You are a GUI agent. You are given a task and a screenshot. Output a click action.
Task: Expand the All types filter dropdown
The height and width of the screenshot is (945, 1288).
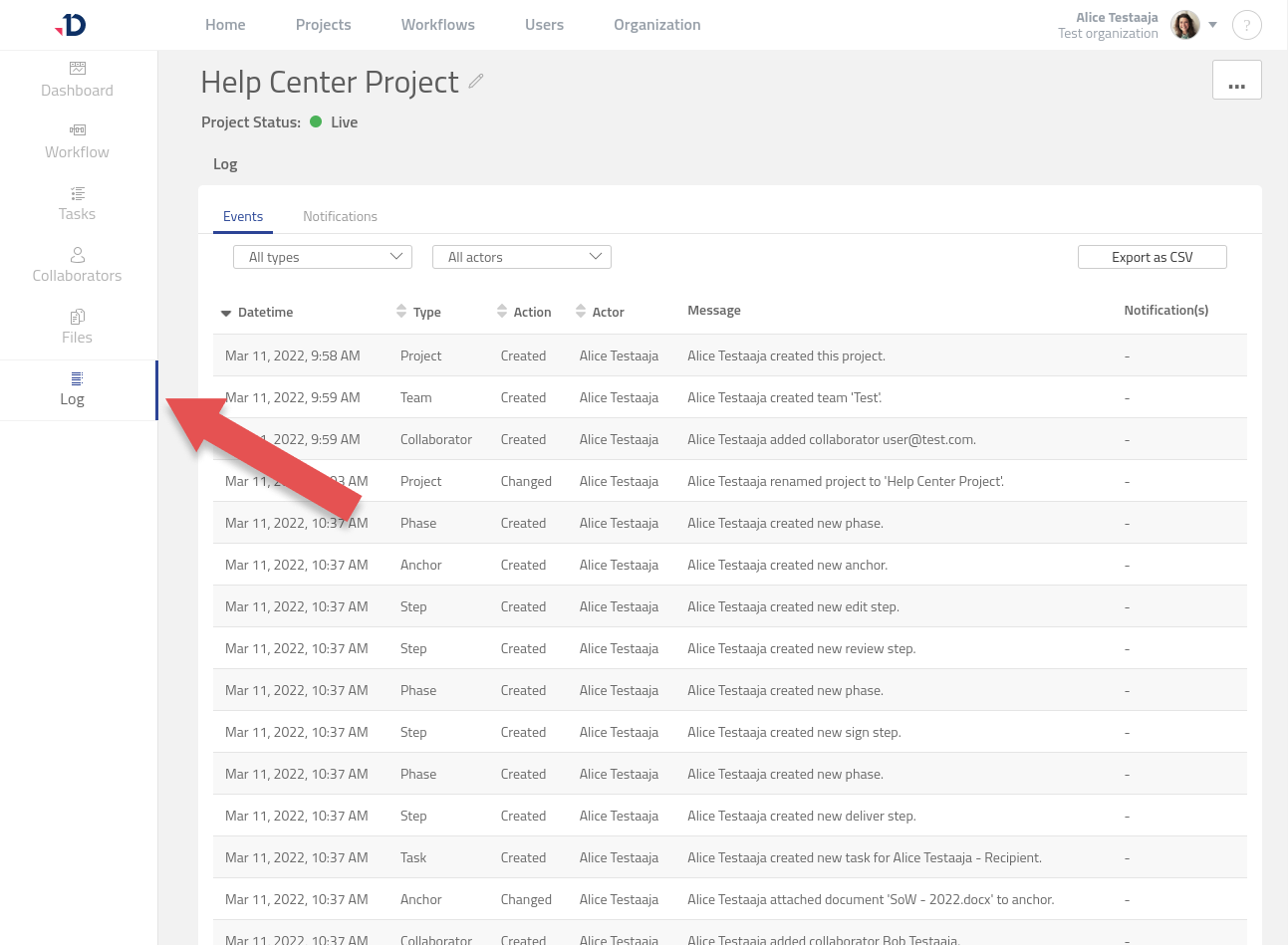(323, 257)
